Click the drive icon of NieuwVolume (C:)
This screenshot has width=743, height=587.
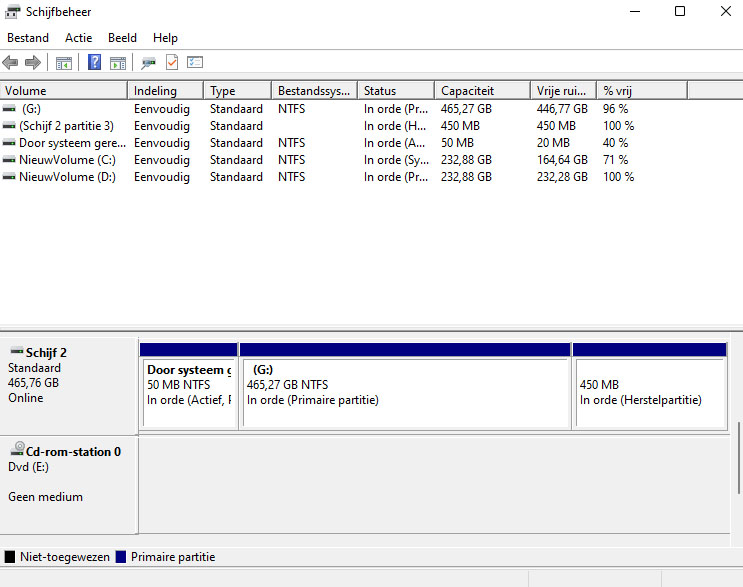(x=9, y=160)
